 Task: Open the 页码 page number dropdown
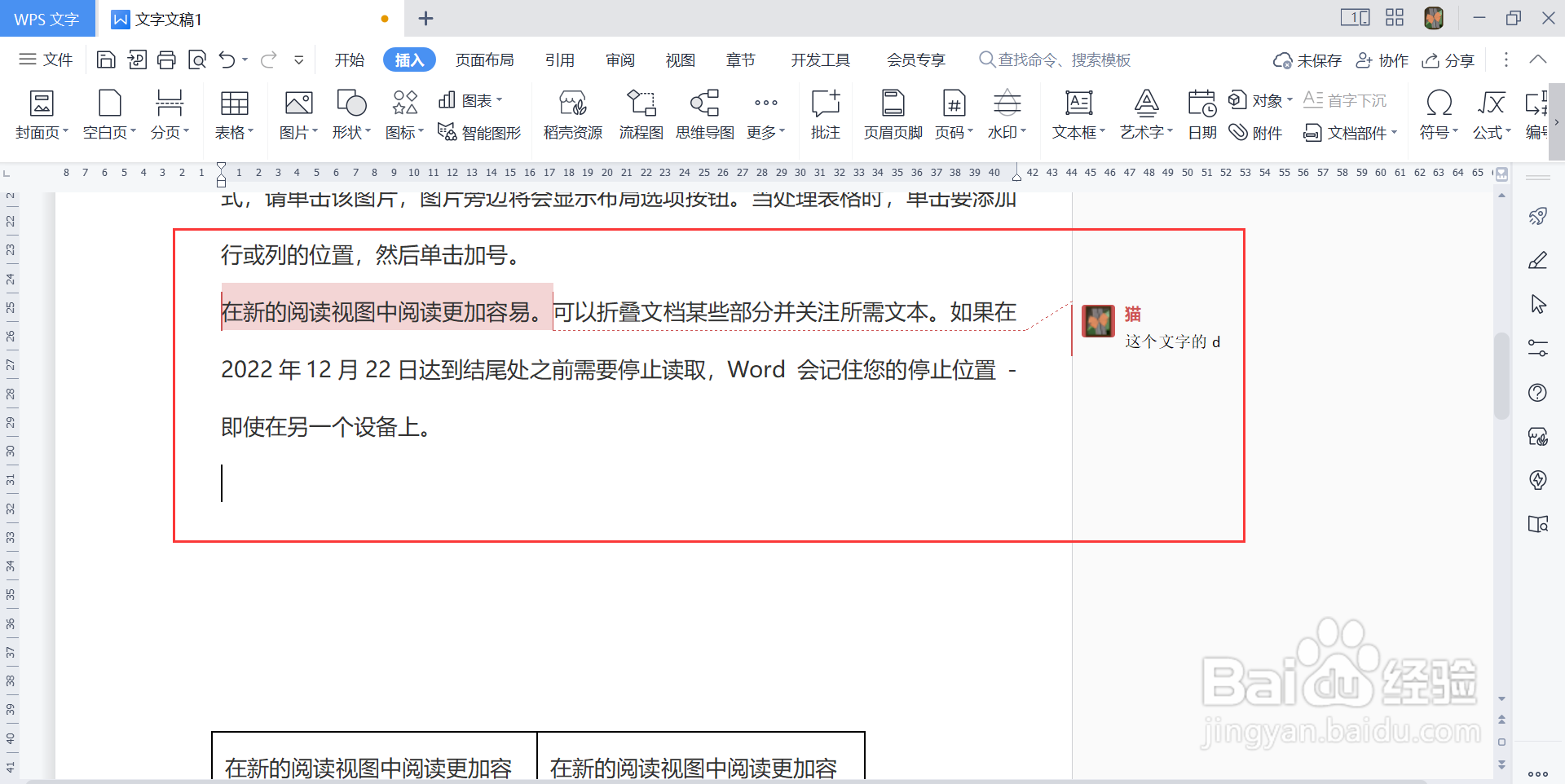pyautogui.click(x=954, y=114)
